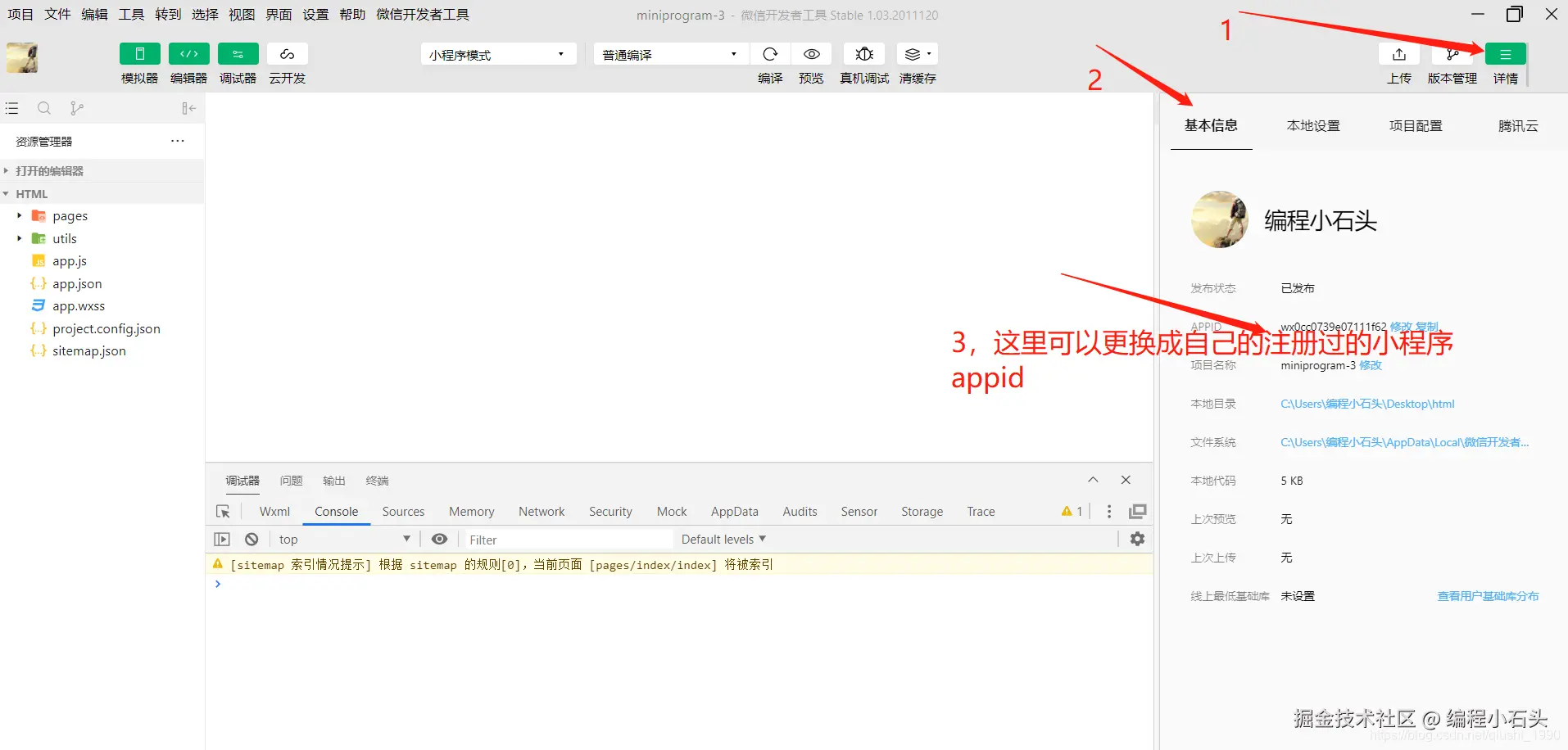Switch to the 问题 tab
This screenshot has height=750, width=1568.
coord(292,481)
